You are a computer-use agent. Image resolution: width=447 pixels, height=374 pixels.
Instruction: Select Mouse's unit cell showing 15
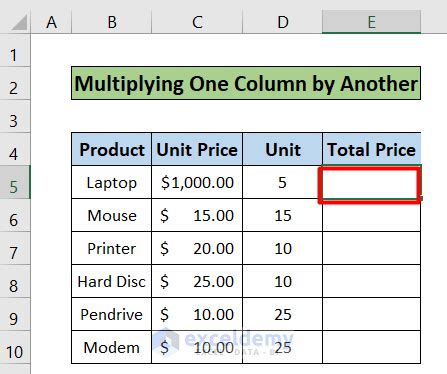point(283,215)
